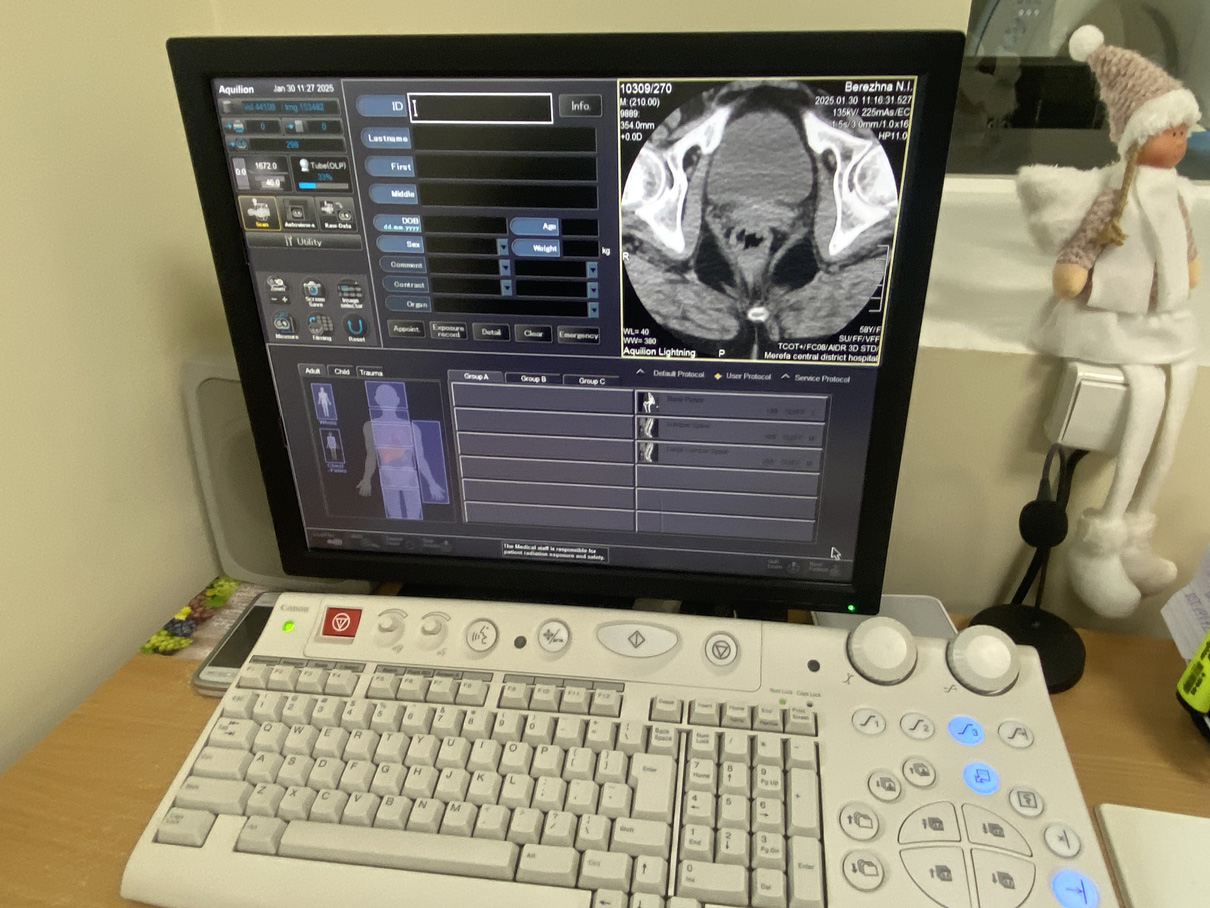Open the Utility menu button
This screenshot has width=1210, height=908.
(304, 241)
